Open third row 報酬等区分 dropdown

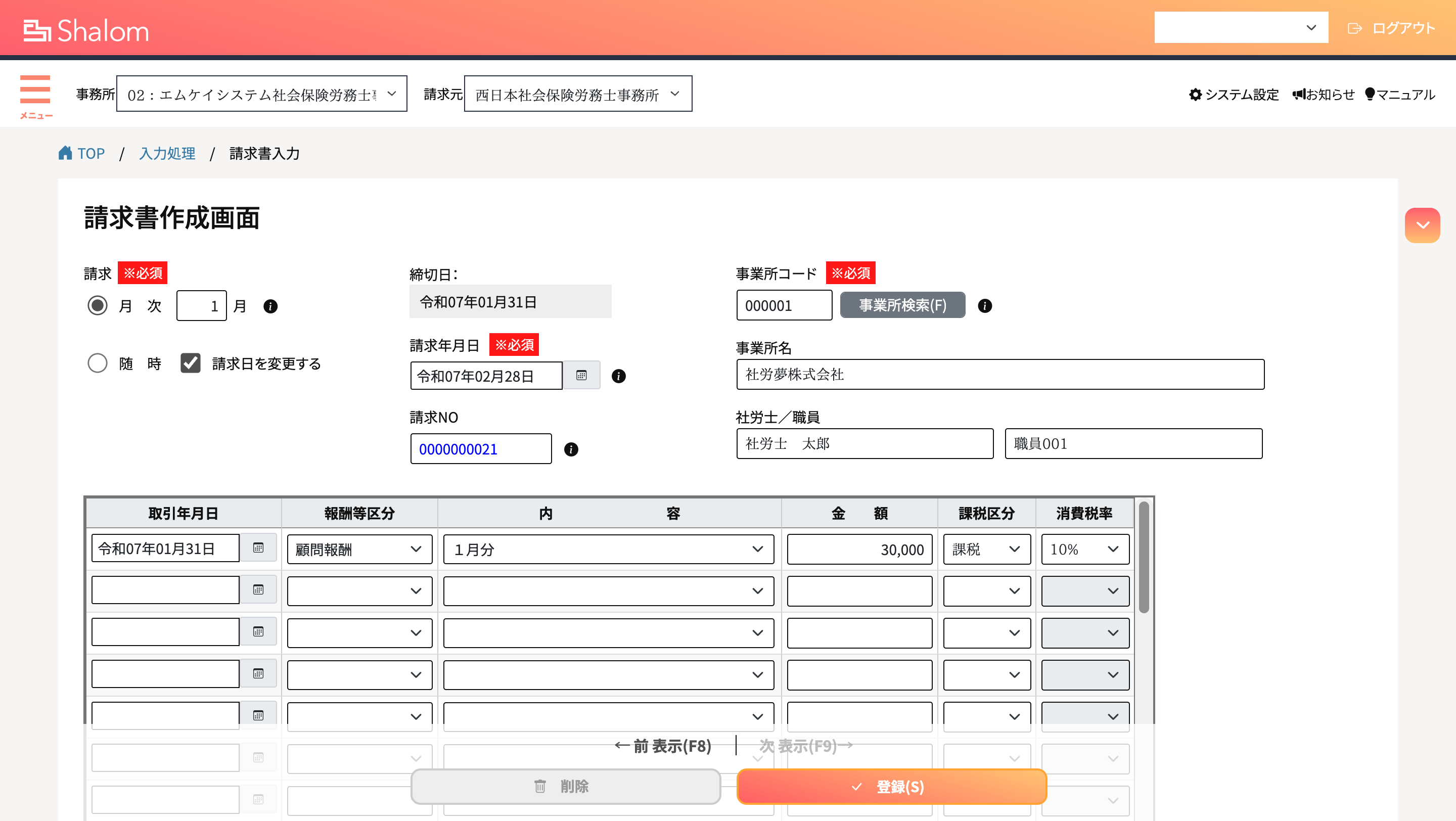coord(359,633)
